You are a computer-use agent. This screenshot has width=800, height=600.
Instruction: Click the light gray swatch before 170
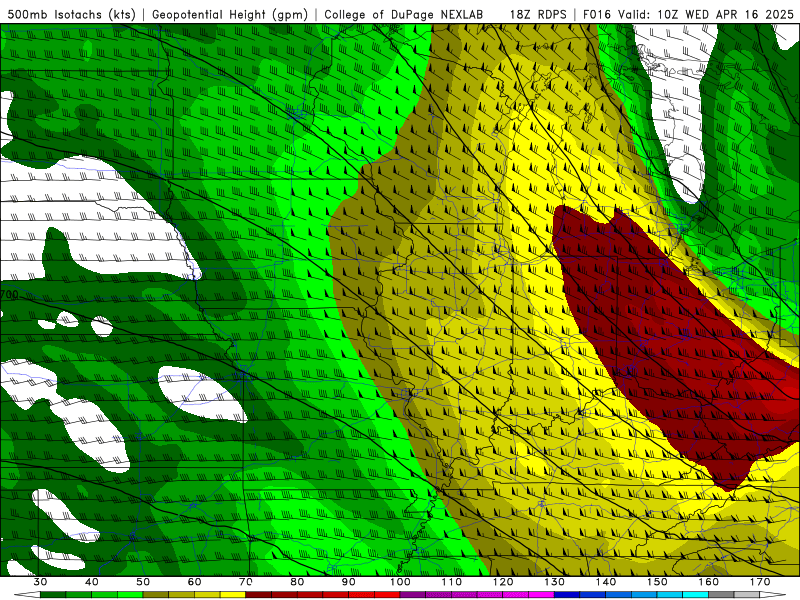[x=746, y=594]
